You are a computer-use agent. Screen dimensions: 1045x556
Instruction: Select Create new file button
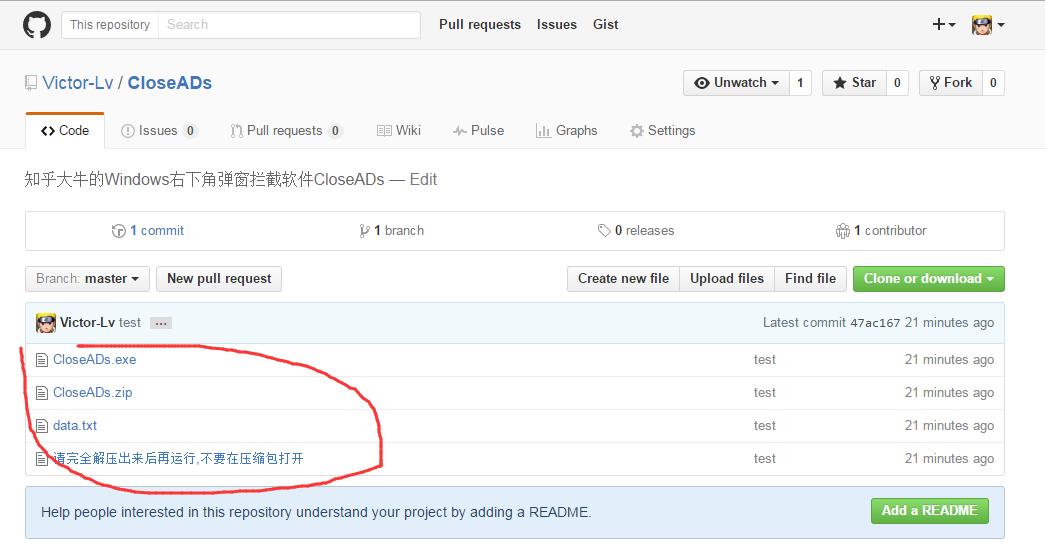pyautogui.click(x=623, y=279)
